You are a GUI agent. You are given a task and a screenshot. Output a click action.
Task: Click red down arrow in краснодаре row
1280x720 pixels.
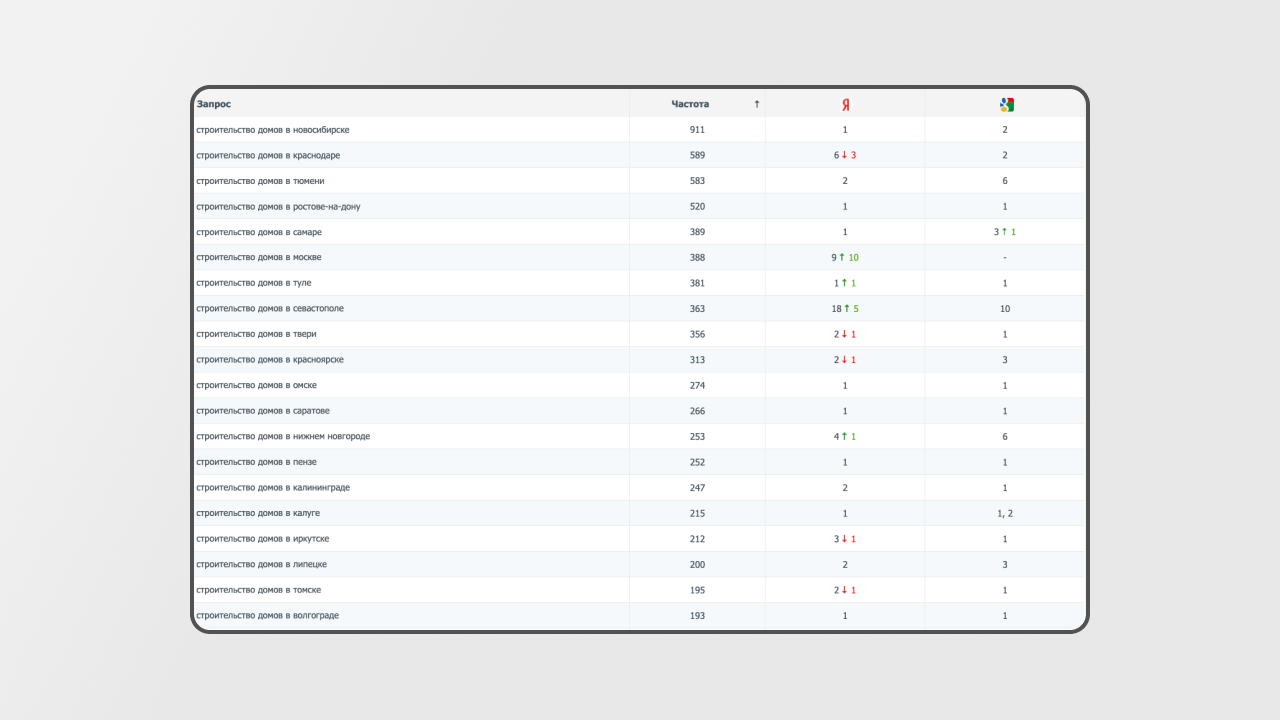tap(844, 155)
